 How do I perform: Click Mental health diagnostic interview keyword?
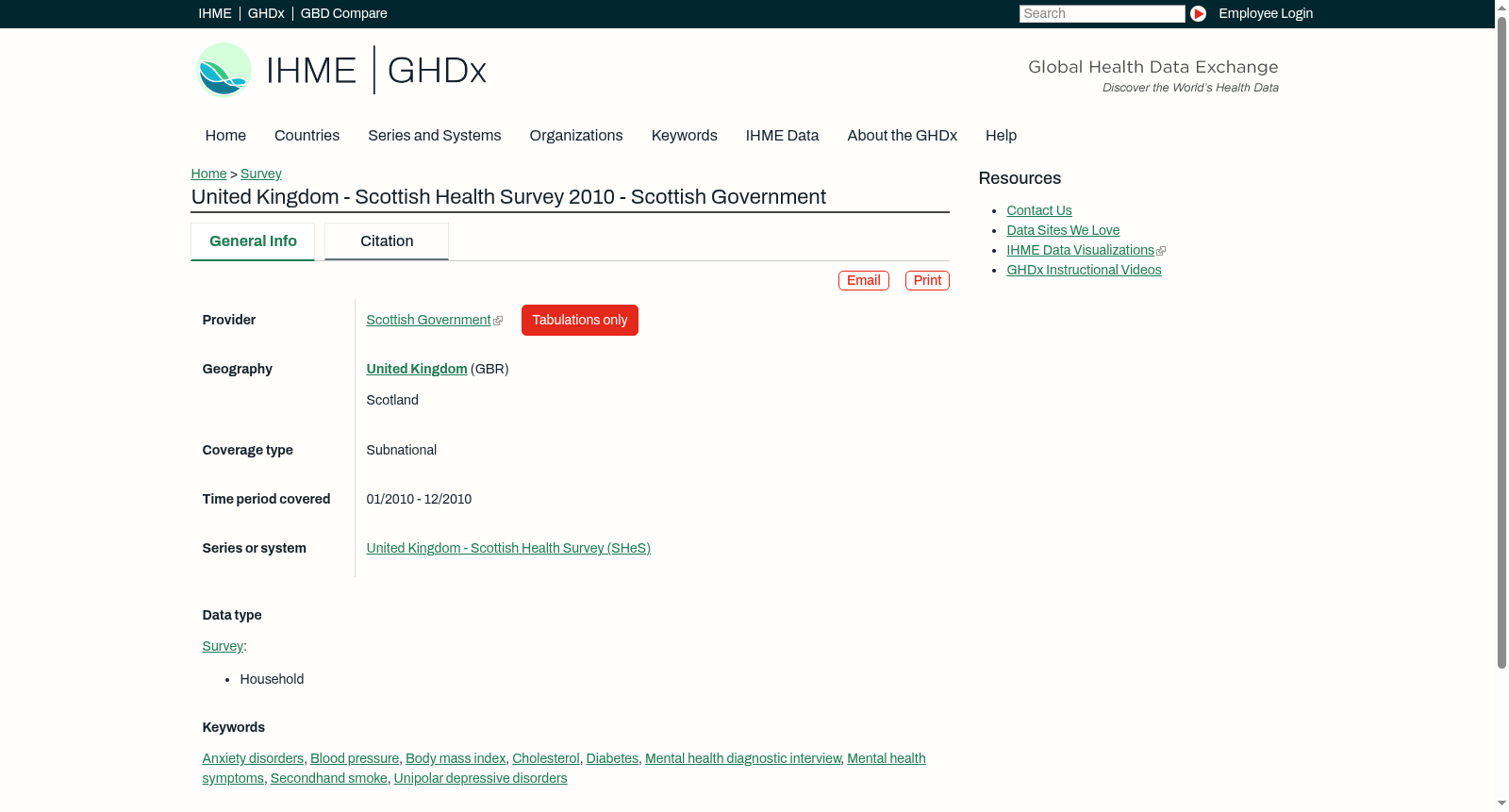pyautogui.click(x=743, y=758)
